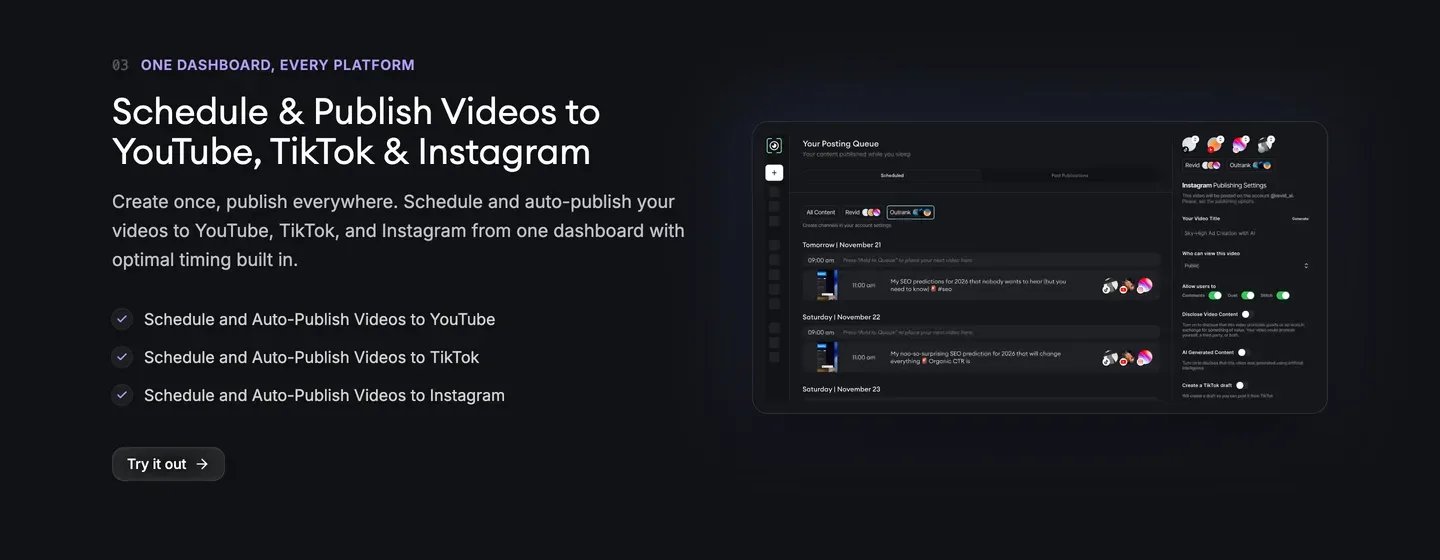This screenshot has height=560, width=1440.
Task: Click Revid chip in publishing settings panel
Action: click(x=1202, y=165)
